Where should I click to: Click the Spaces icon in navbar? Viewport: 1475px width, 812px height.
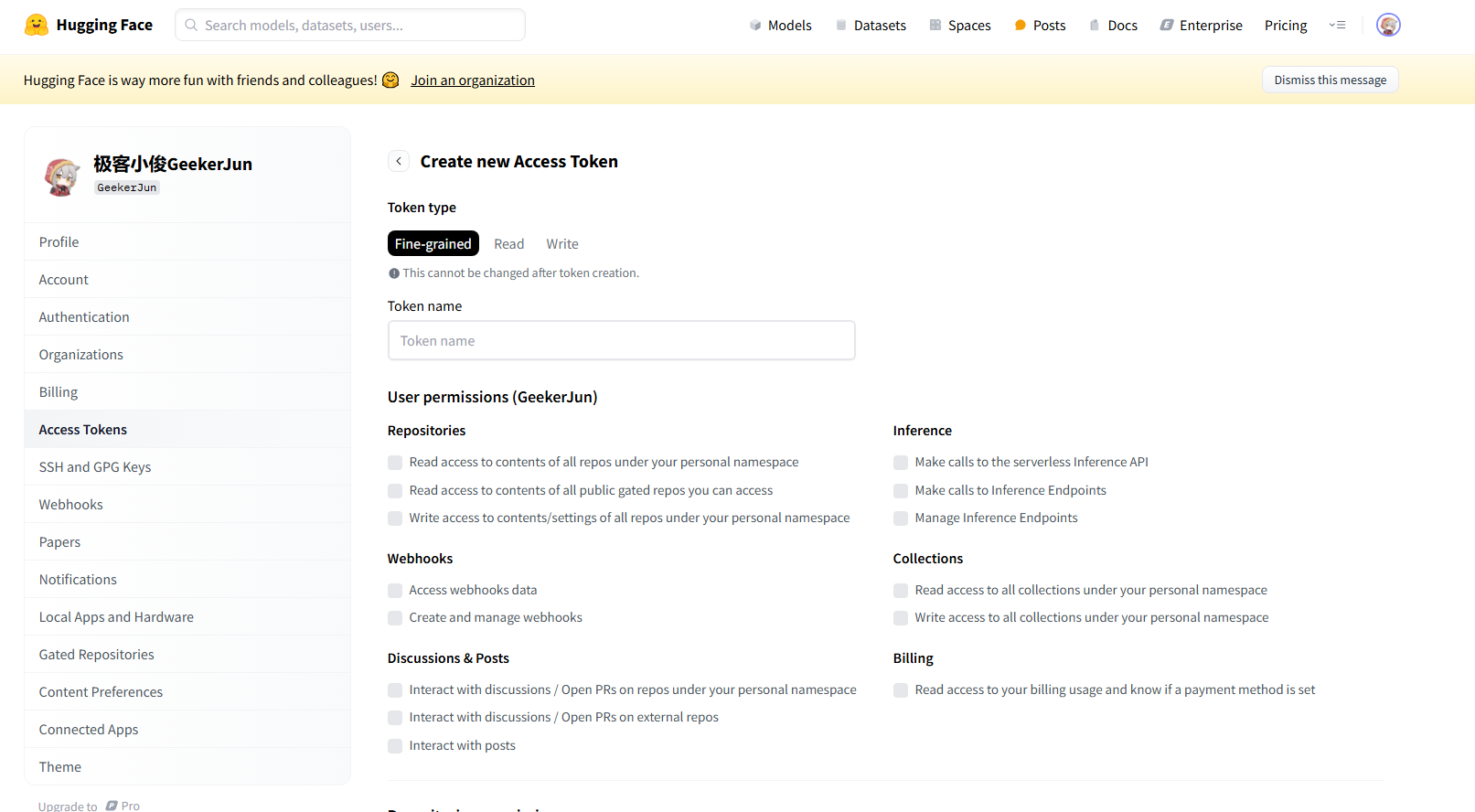pos(935,25)
